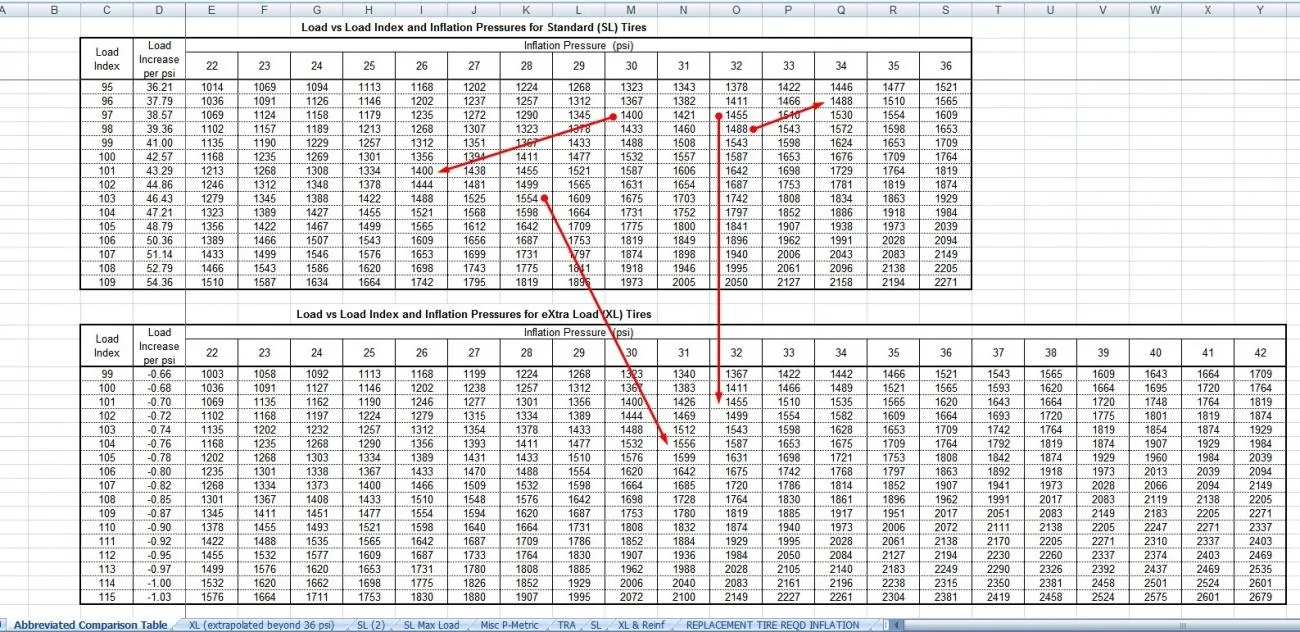Select cell 1003 in XL table first row
Viewport: 1300px width, 632px height.
click(211, 373)
